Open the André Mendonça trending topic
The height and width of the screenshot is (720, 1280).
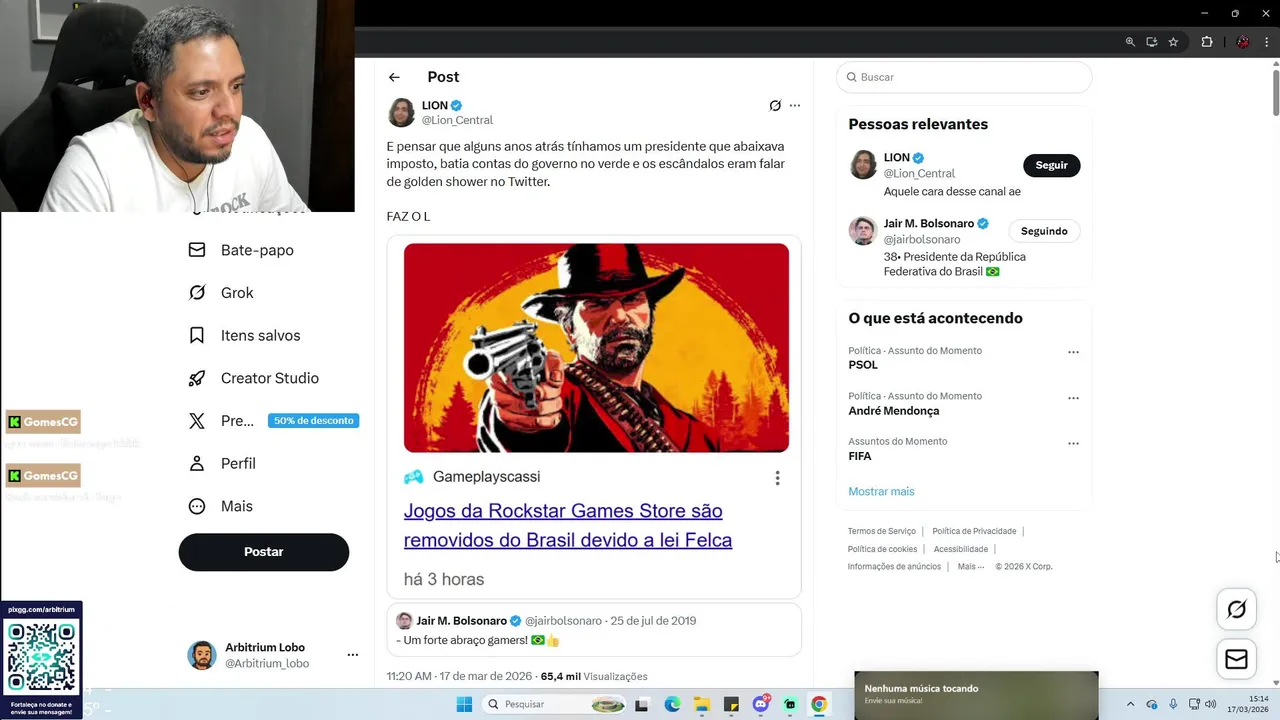(x=894, y=411)
